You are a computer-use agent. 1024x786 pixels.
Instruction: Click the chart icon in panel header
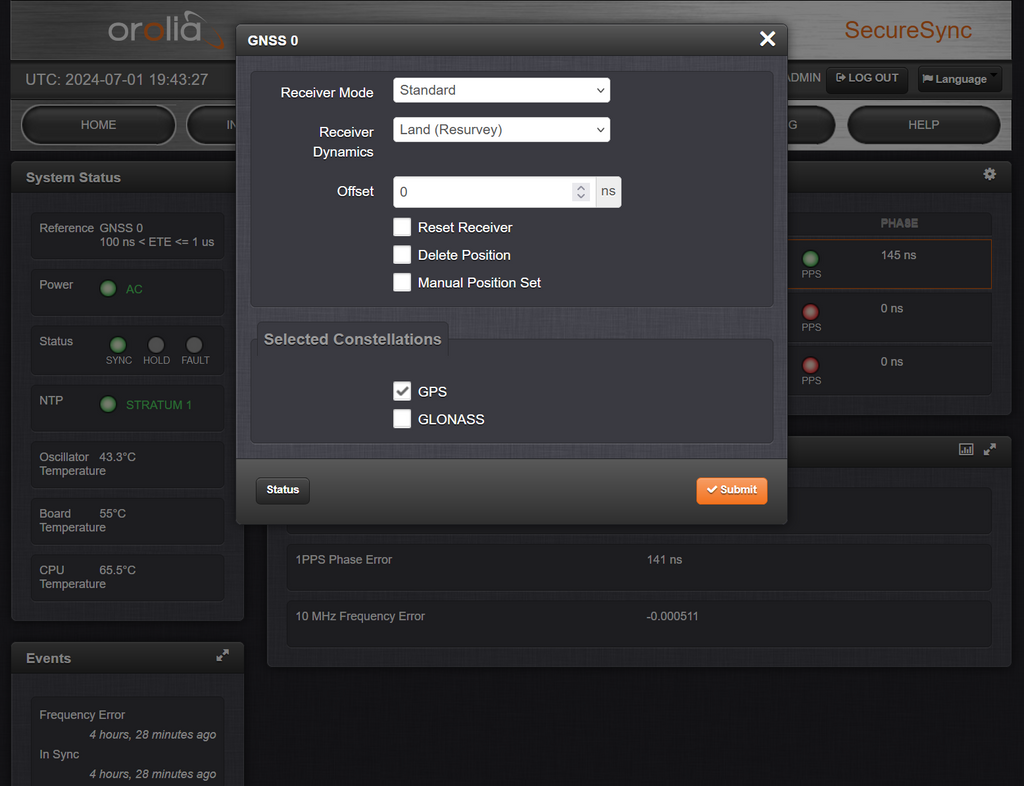pyautogui.click(x=966, y=449)
